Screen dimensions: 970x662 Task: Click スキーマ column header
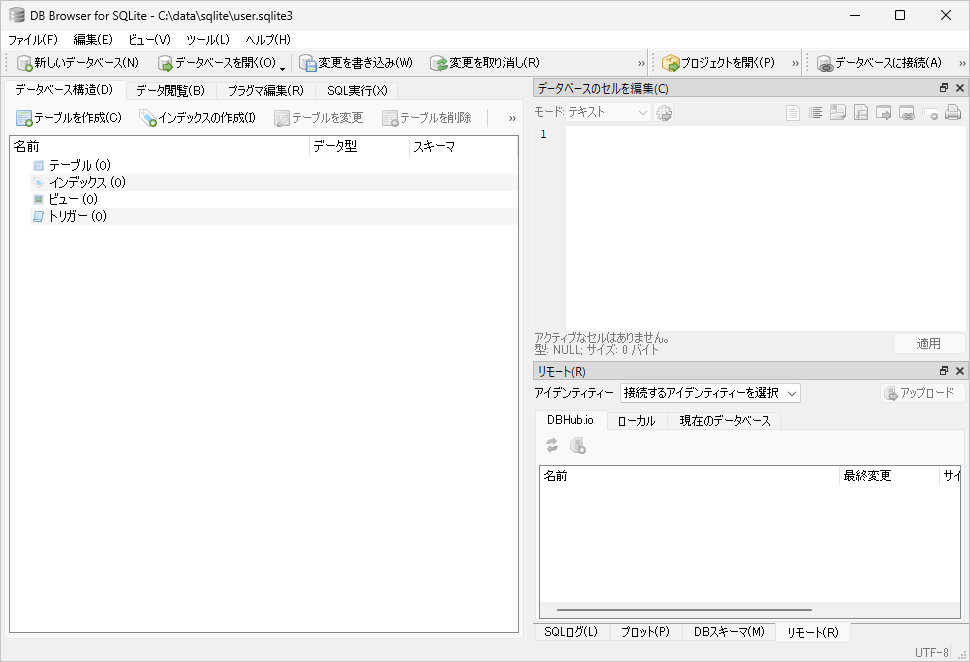tap(463, 147)
